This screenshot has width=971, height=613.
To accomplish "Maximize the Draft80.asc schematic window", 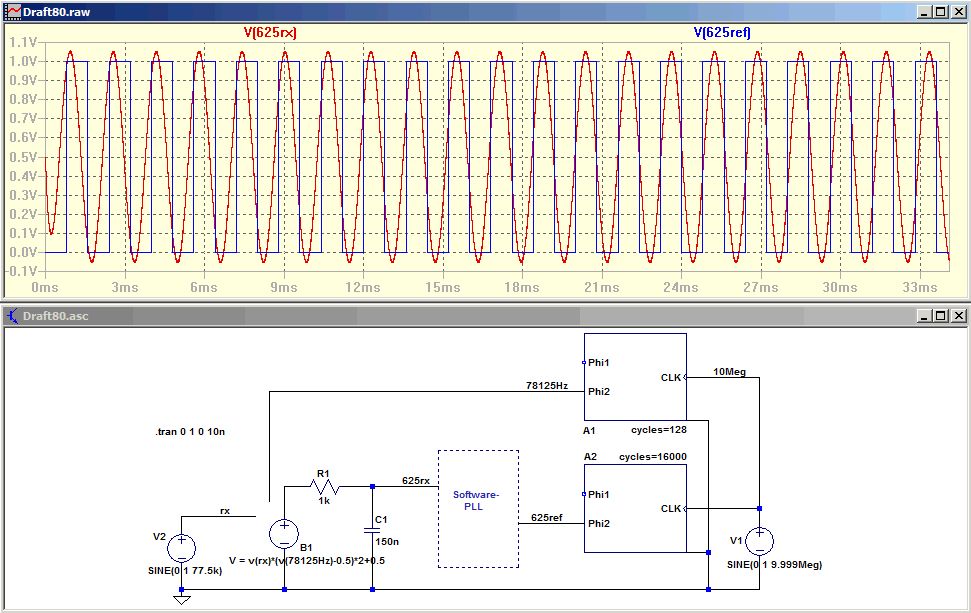I will click(941, 316).
